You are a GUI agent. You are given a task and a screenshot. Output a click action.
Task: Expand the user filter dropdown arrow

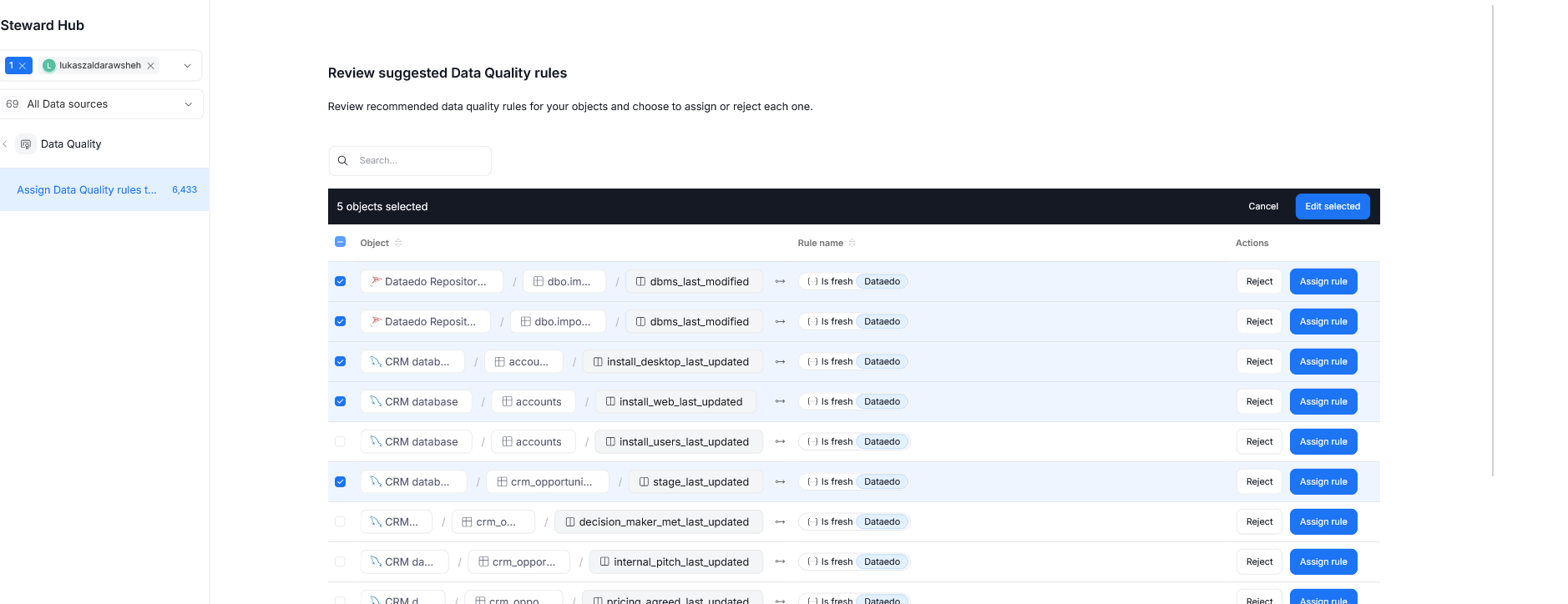(x=187, y=66)
